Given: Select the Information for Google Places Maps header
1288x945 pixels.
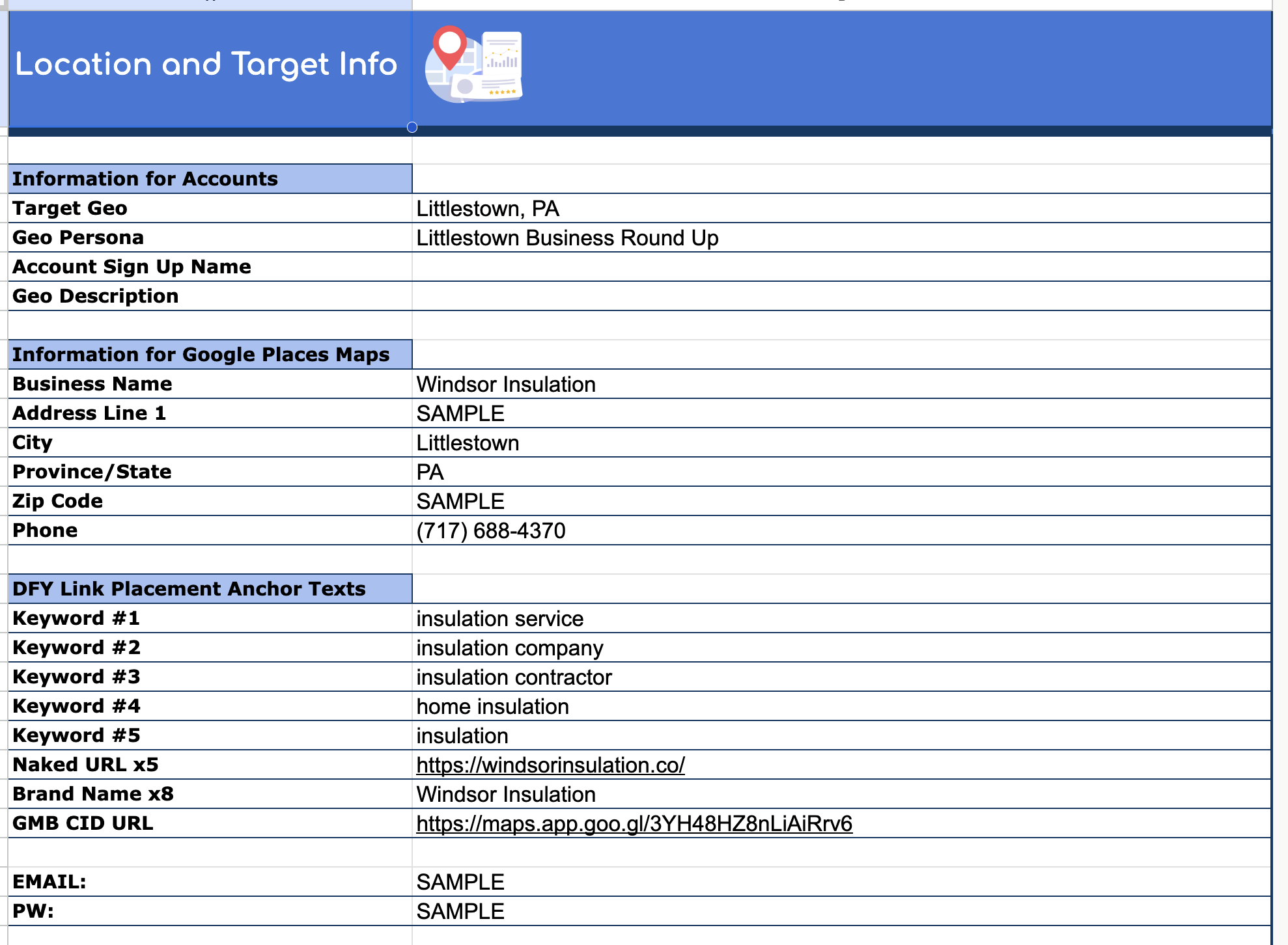Looking at the screenshot, I should [x=210, y=355].
